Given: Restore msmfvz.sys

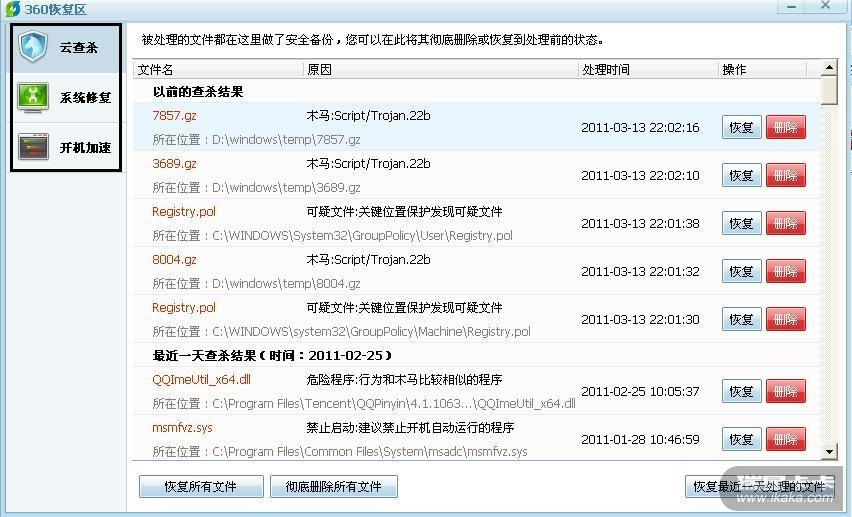Looking at the screenshot, I should click(742, 439).
